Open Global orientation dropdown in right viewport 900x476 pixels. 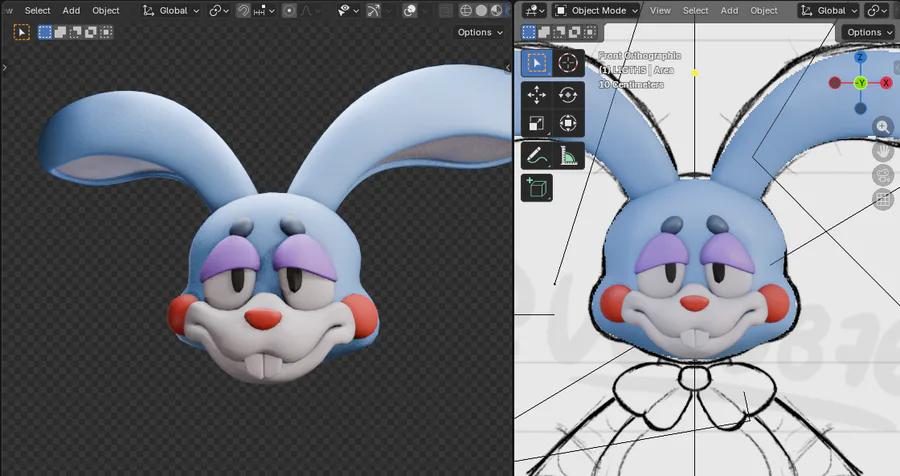click(829, 10)
